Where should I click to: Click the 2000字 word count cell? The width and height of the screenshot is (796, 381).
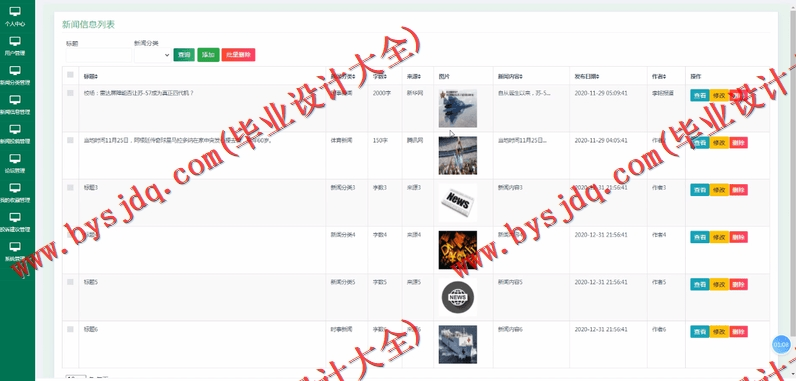381,93
